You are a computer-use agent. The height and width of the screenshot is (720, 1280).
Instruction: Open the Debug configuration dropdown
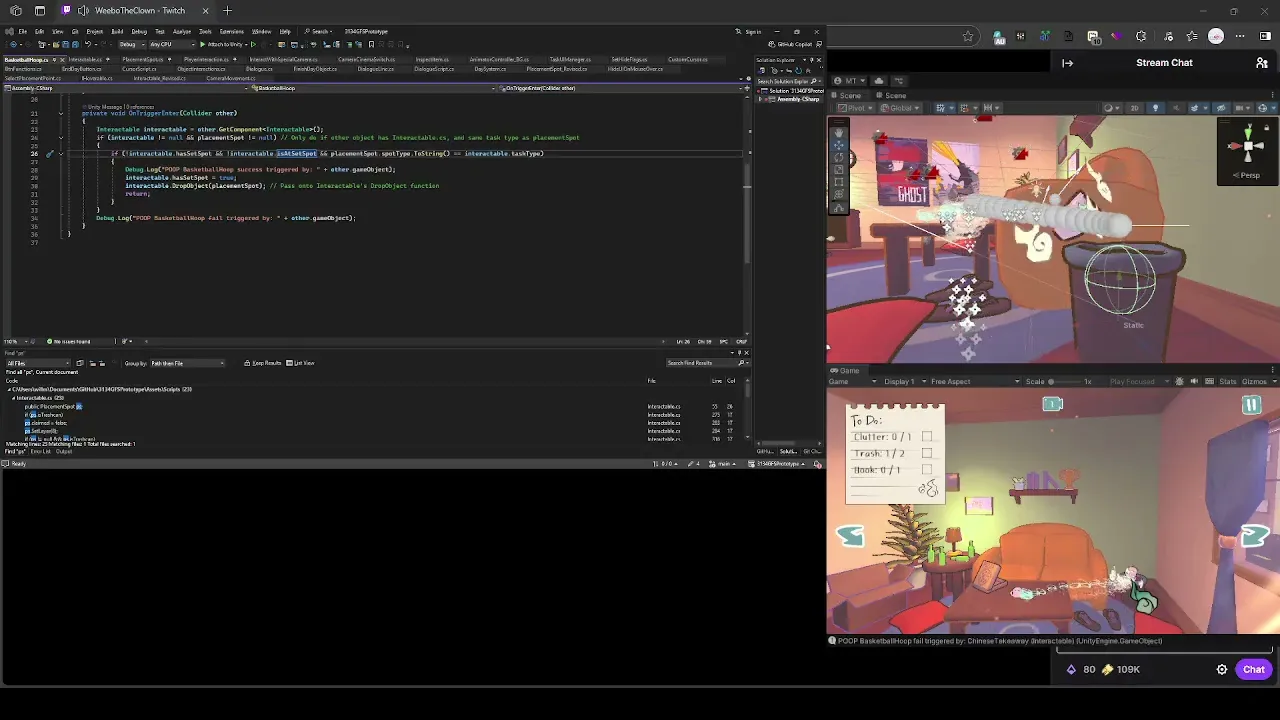(x=132, y=44)
